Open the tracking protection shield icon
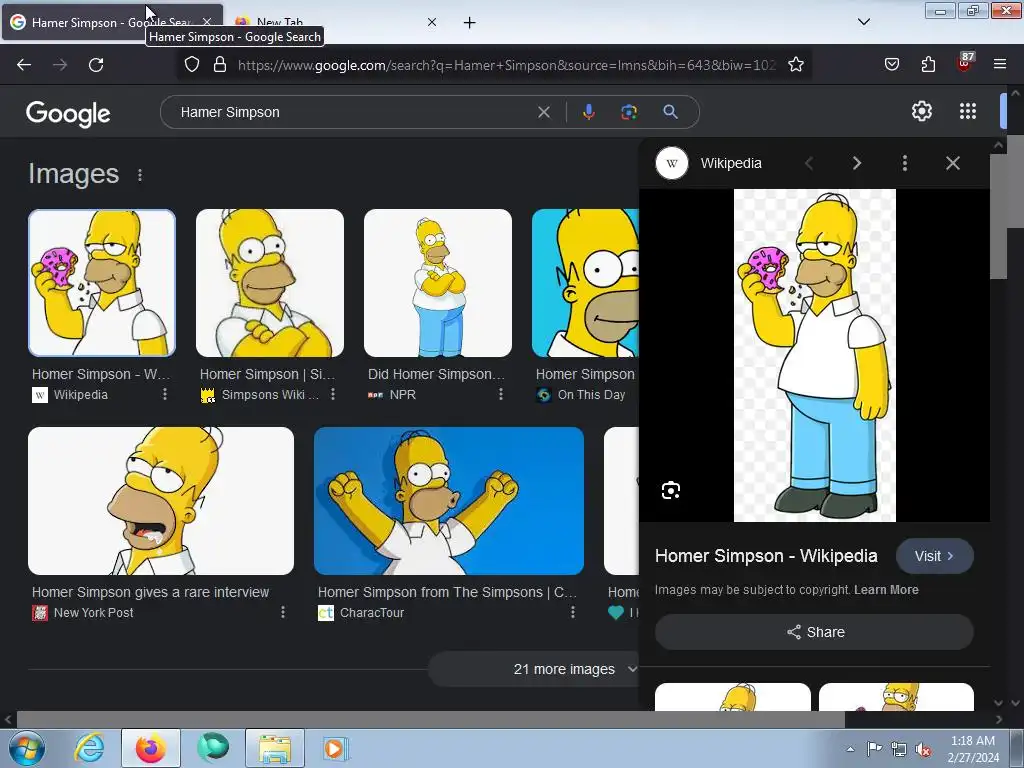This screenshot has height=768, width=1024. (191, 65)
